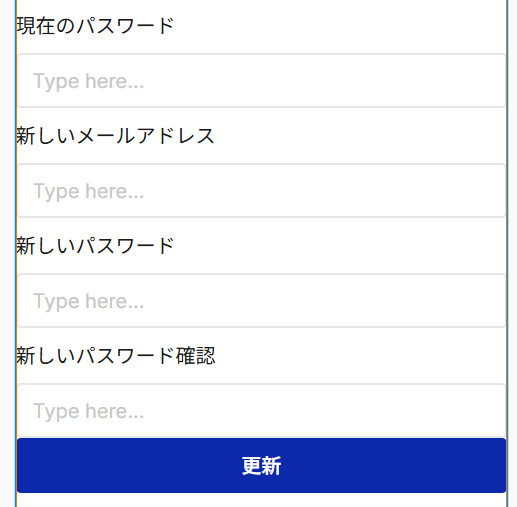
Task: Click the white 更新 text on the button
Action: pos(261,466)
